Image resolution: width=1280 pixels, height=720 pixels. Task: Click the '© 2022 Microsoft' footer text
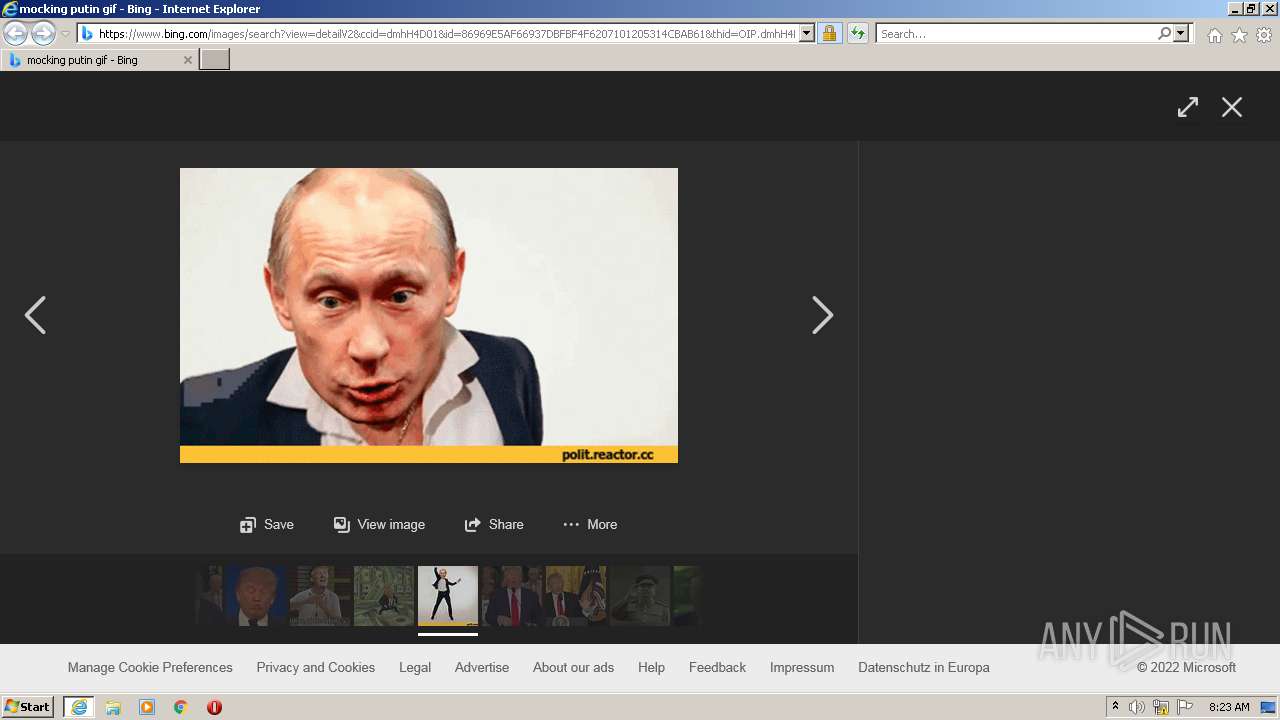[x=1186, y=667]
